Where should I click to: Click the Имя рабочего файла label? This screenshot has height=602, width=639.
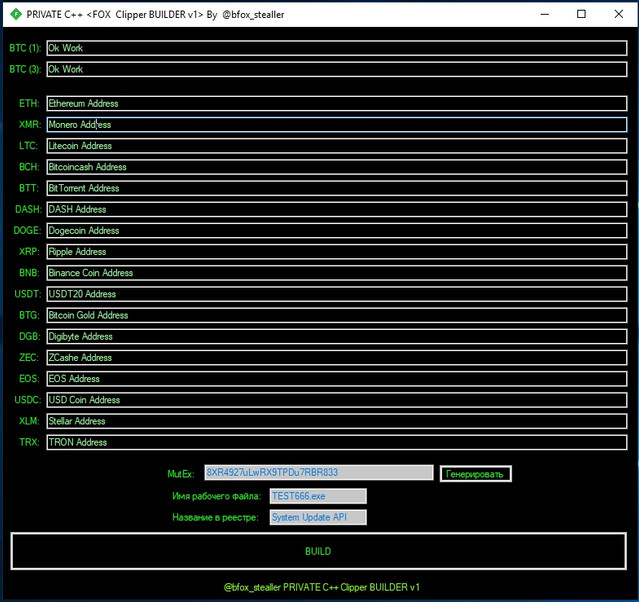216,496
